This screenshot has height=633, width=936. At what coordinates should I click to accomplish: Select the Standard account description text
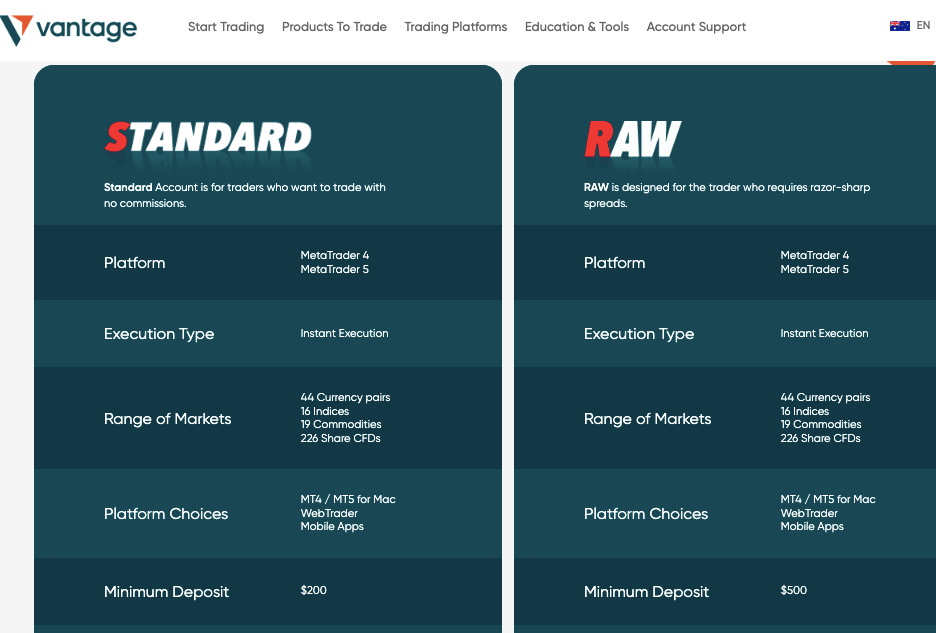coord(245,195)
